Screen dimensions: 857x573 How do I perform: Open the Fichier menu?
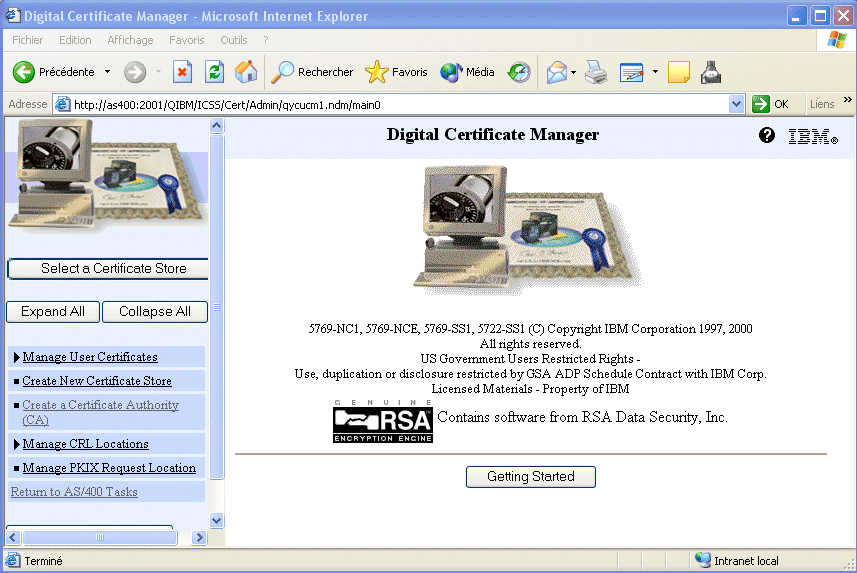pyautogui.click(x=27, y=40)
